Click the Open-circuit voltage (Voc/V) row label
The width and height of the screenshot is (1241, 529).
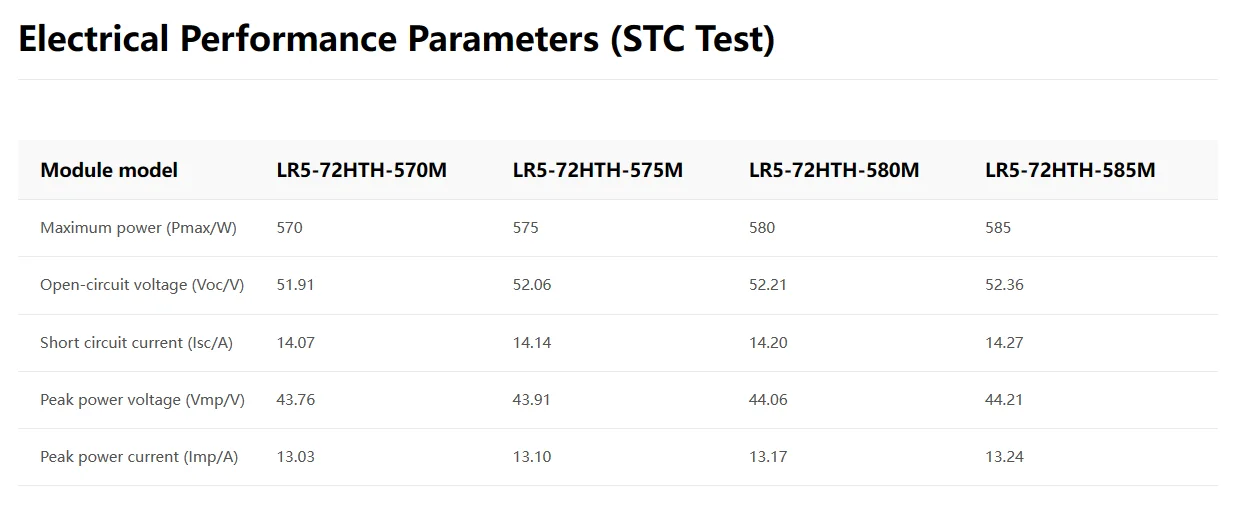click(142, 285)
